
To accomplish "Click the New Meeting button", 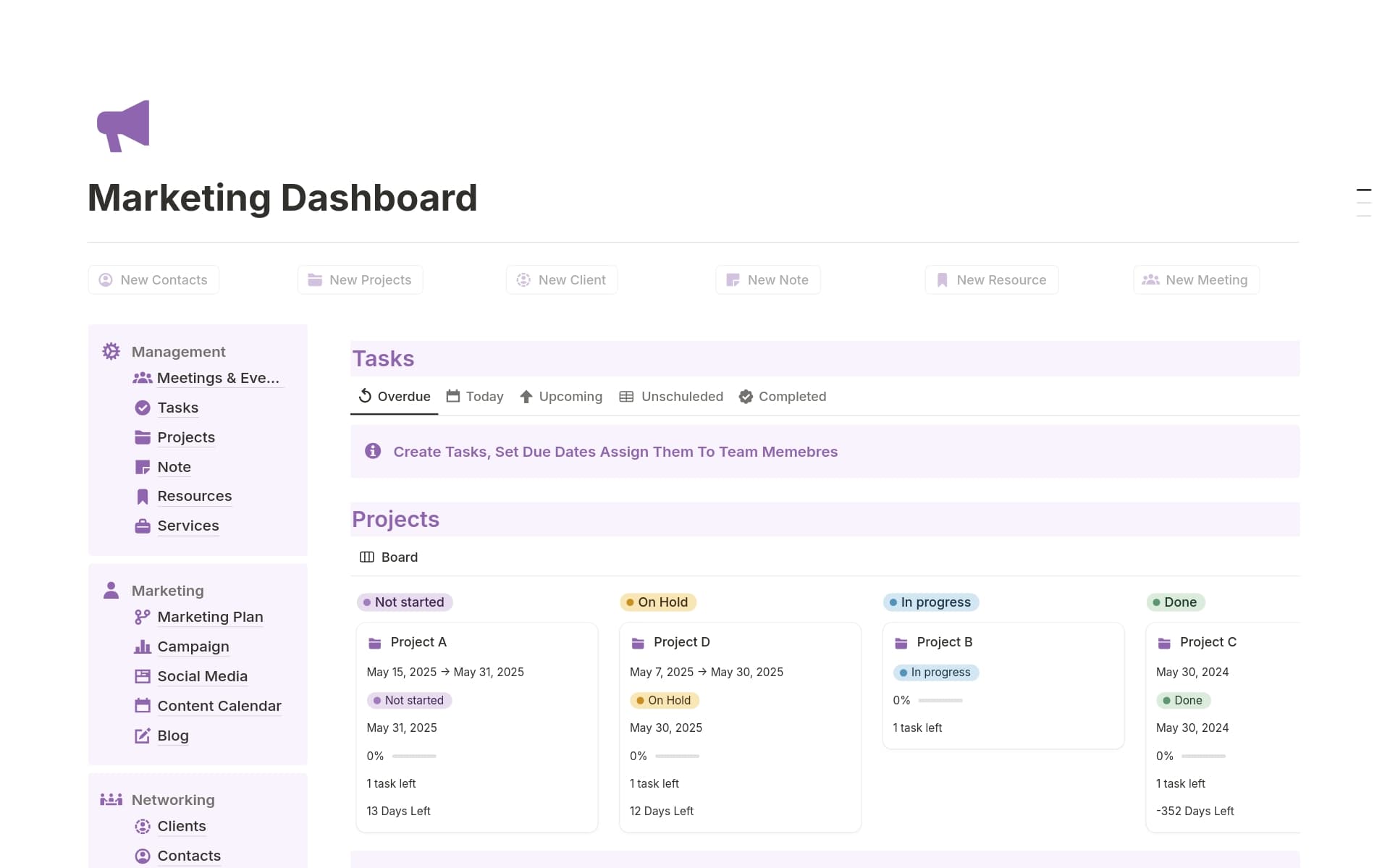I will 1195,279.
